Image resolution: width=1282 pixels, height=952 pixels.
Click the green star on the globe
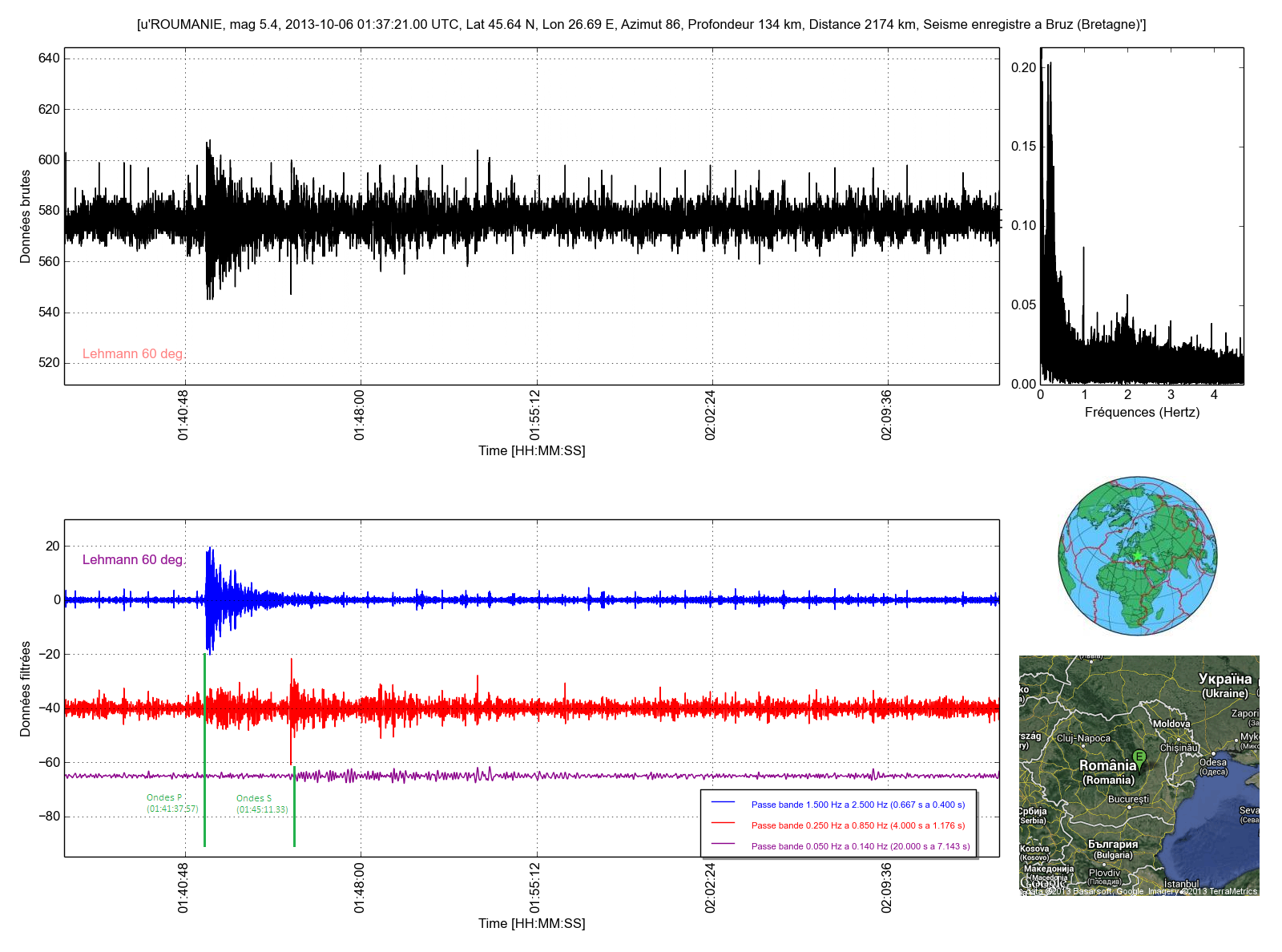[1138, 555]
